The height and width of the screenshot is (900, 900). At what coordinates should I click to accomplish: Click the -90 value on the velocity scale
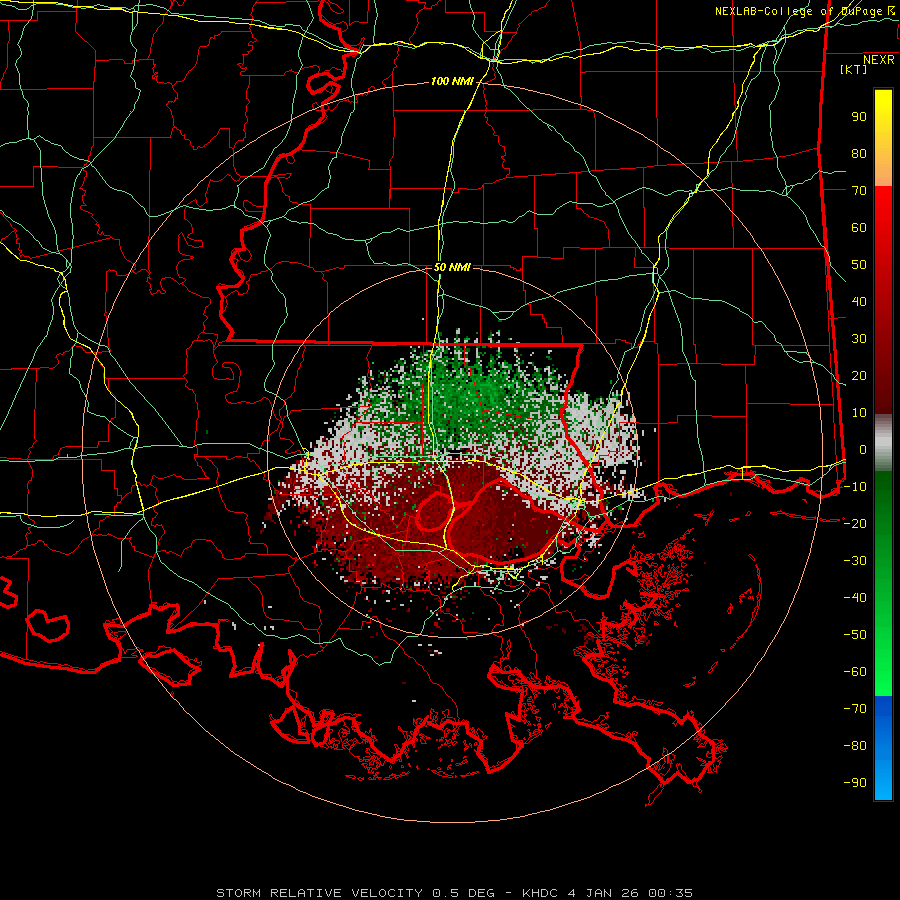[855, 783]
